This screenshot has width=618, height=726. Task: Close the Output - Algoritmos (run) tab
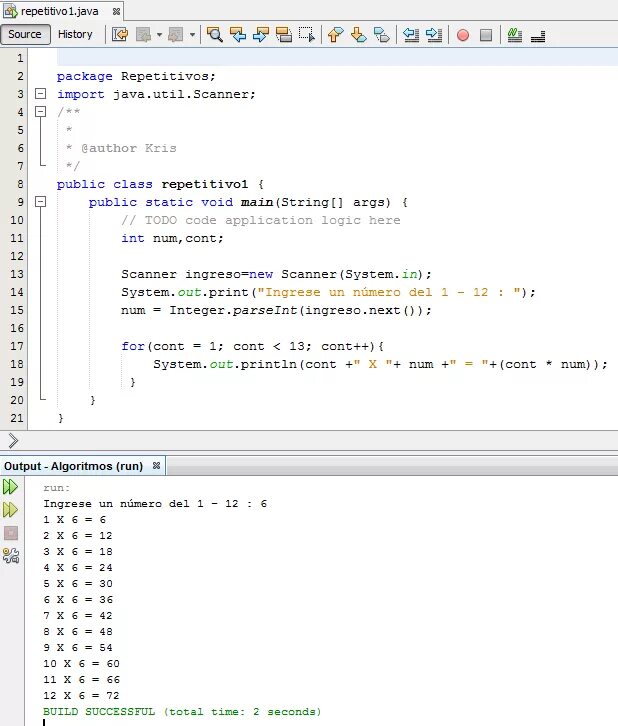(x=156, y=465)
